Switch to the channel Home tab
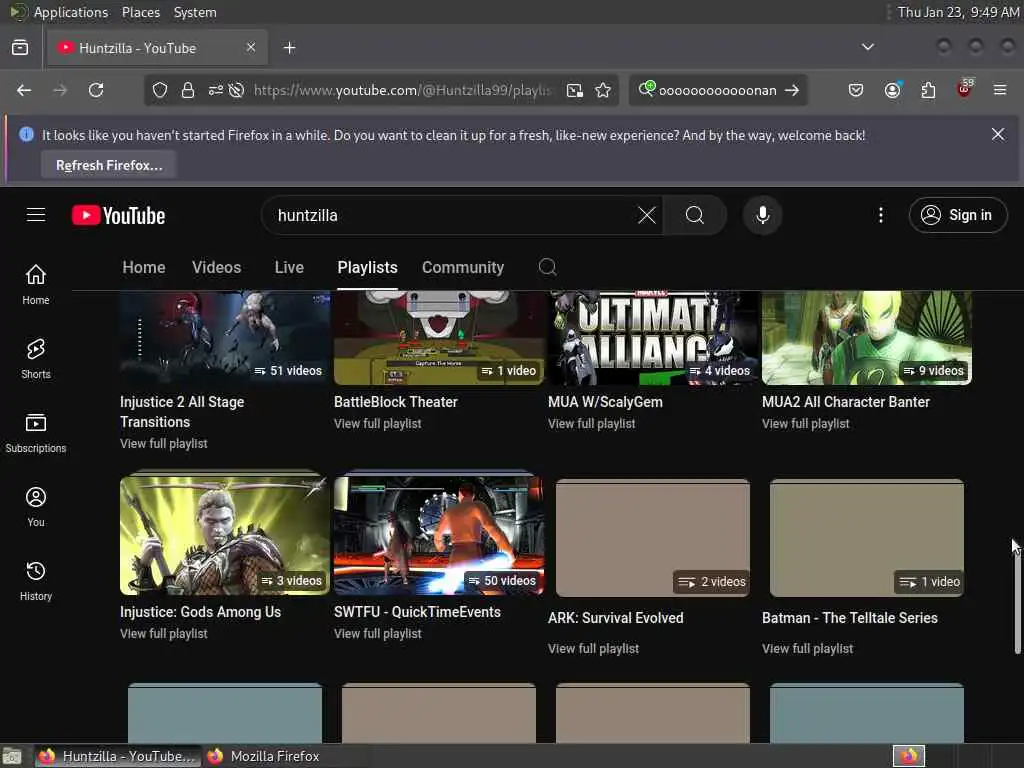Screen dimensions: 1024x768 (x=144, y=267)
